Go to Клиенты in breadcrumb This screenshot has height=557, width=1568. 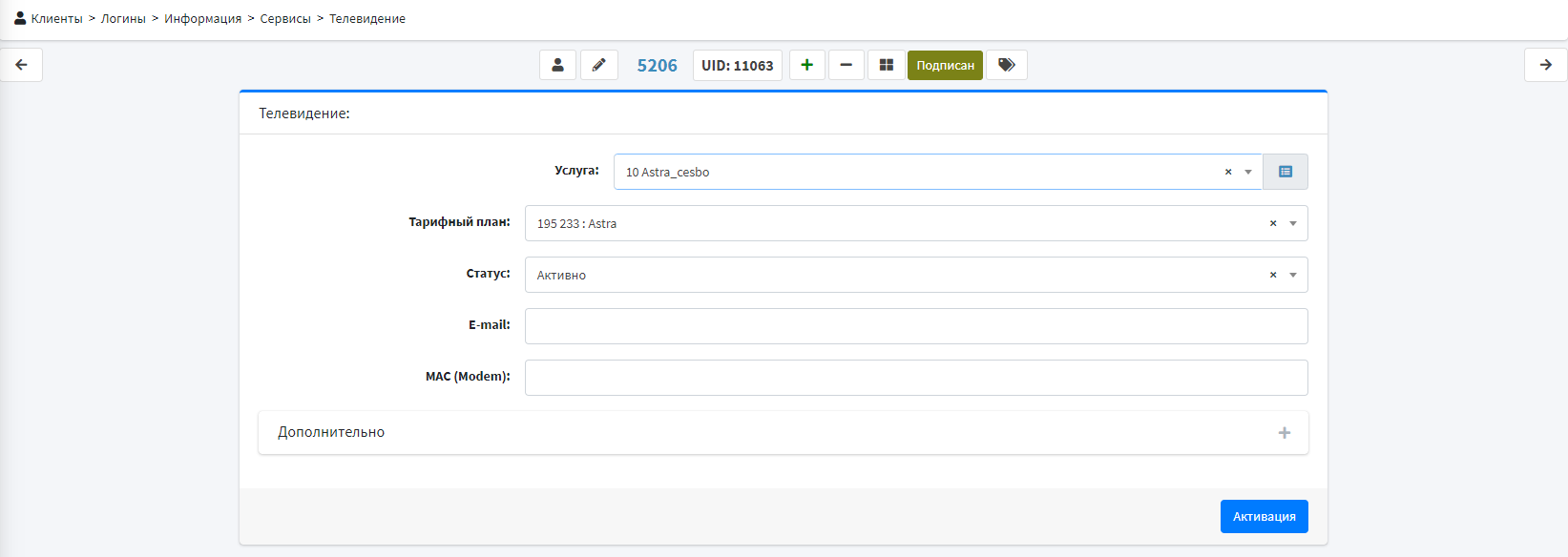tap(56, 19)
